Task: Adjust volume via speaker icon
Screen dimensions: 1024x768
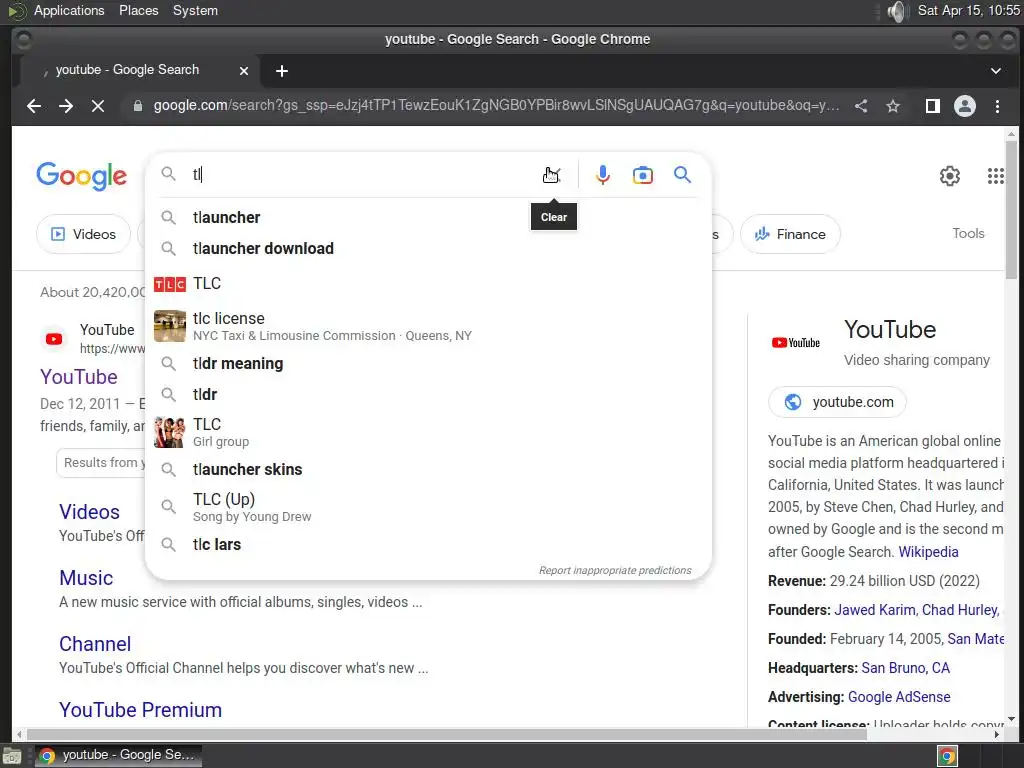Action: [898, 11]
